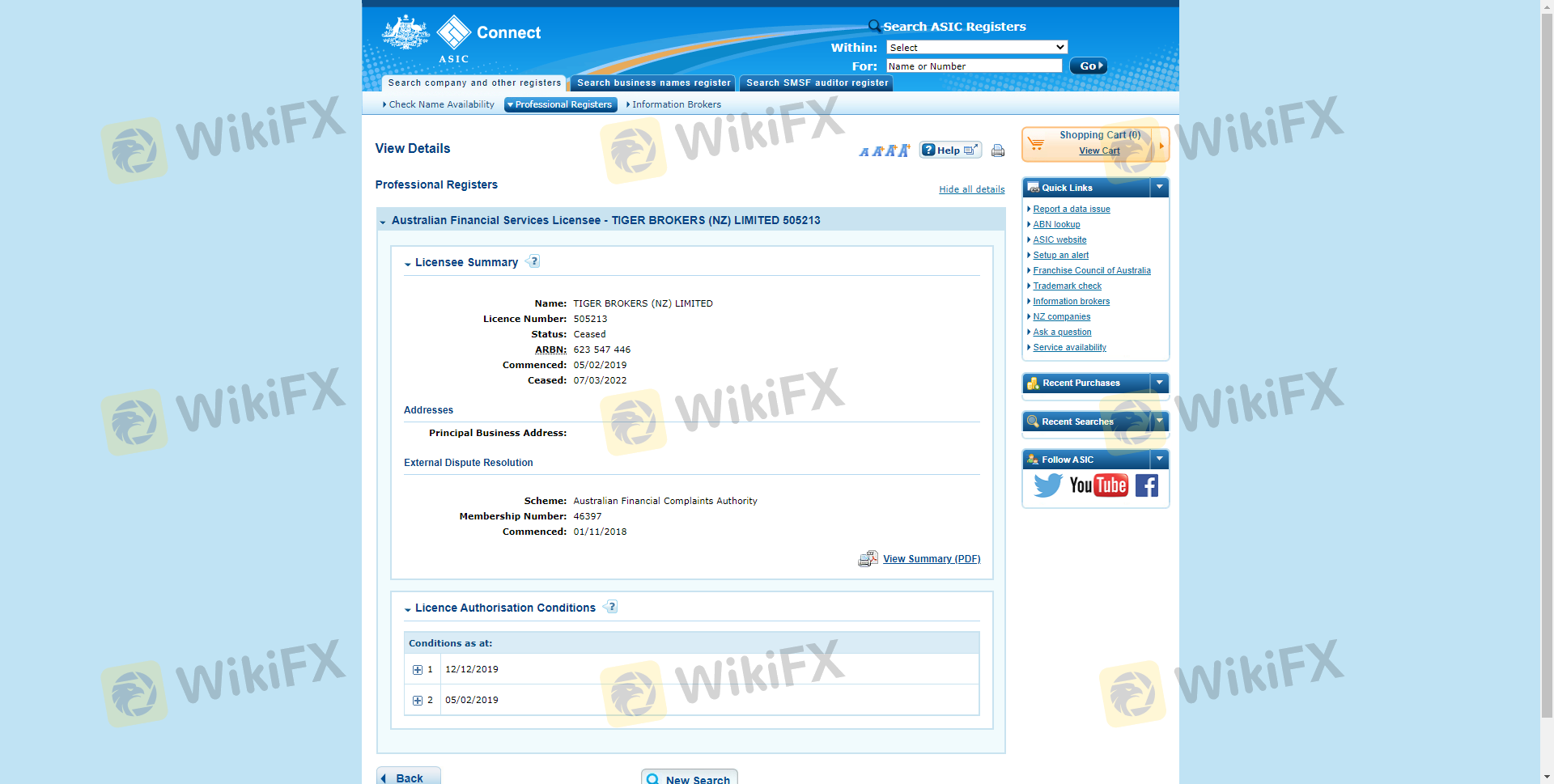
Task: Expand the Recent Searches panel arrow
Action: point(1159,422)
